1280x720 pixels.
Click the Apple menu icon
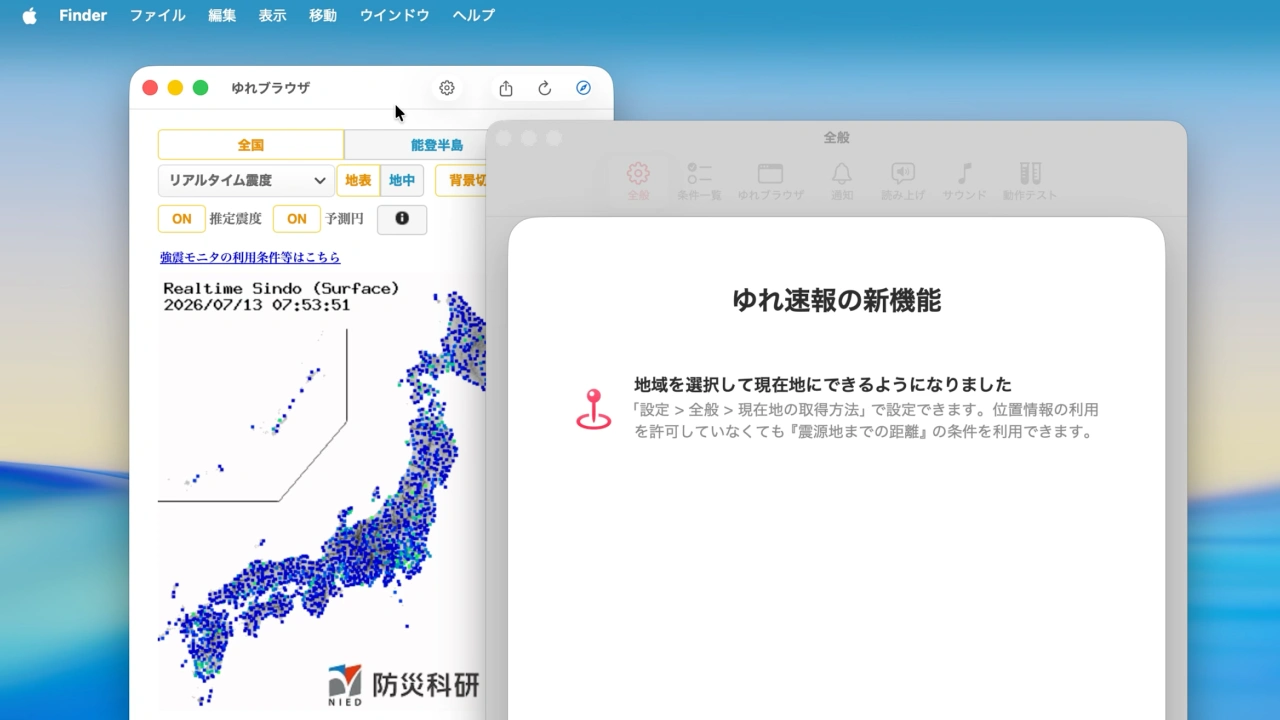coord(29,15)
